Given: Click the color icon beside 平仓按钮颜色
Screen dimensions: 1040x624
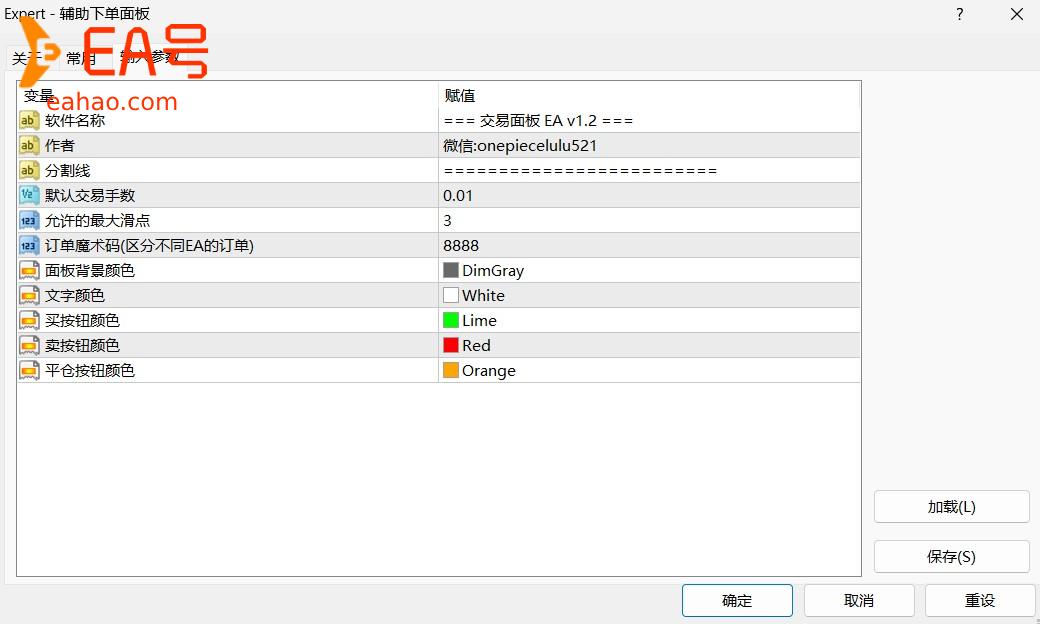Looking at the screenshot, I should [29, 371].
